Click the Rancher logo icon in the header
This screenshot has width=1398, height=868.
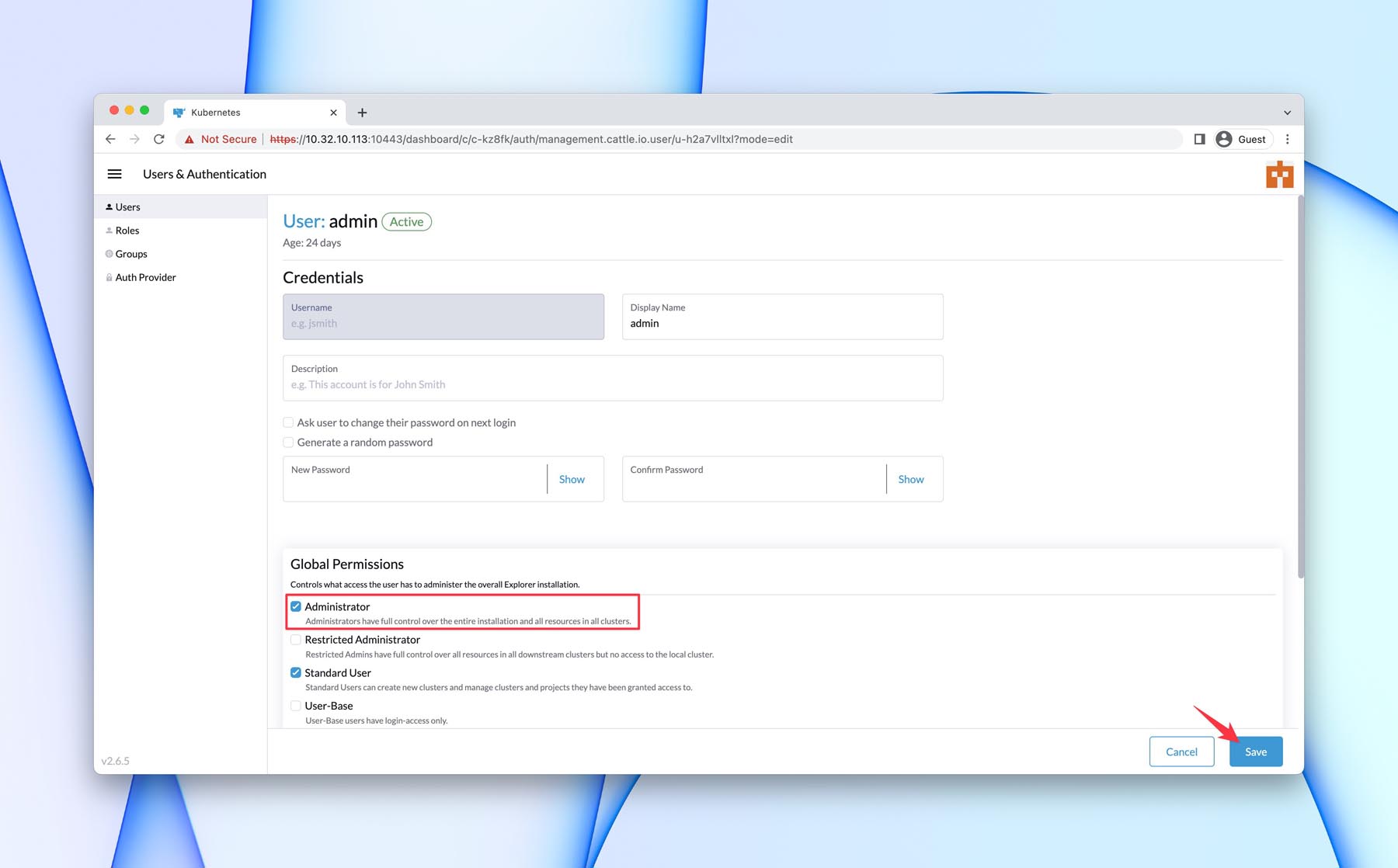[1279, 175]
